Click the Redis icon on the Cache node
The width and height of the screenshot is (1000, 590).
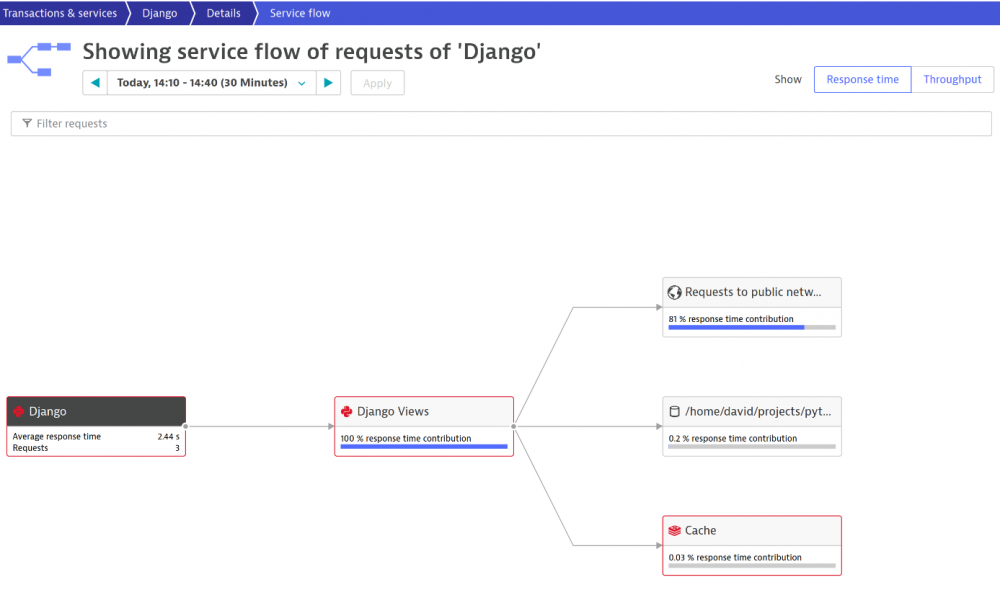(x=673, y=530)
